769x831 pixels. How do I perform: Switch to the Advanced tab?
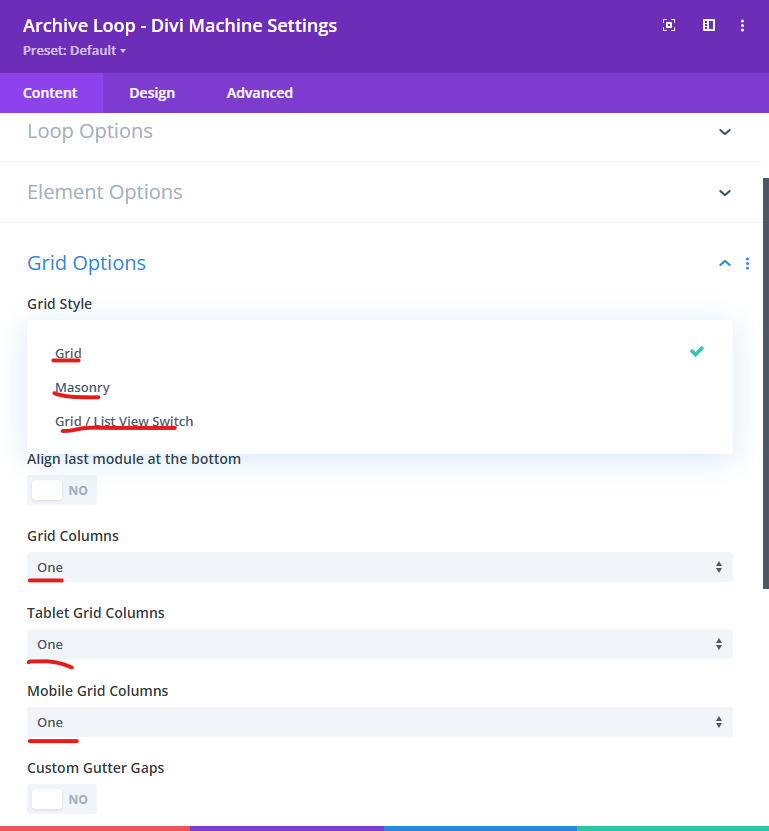click(259, 93)
